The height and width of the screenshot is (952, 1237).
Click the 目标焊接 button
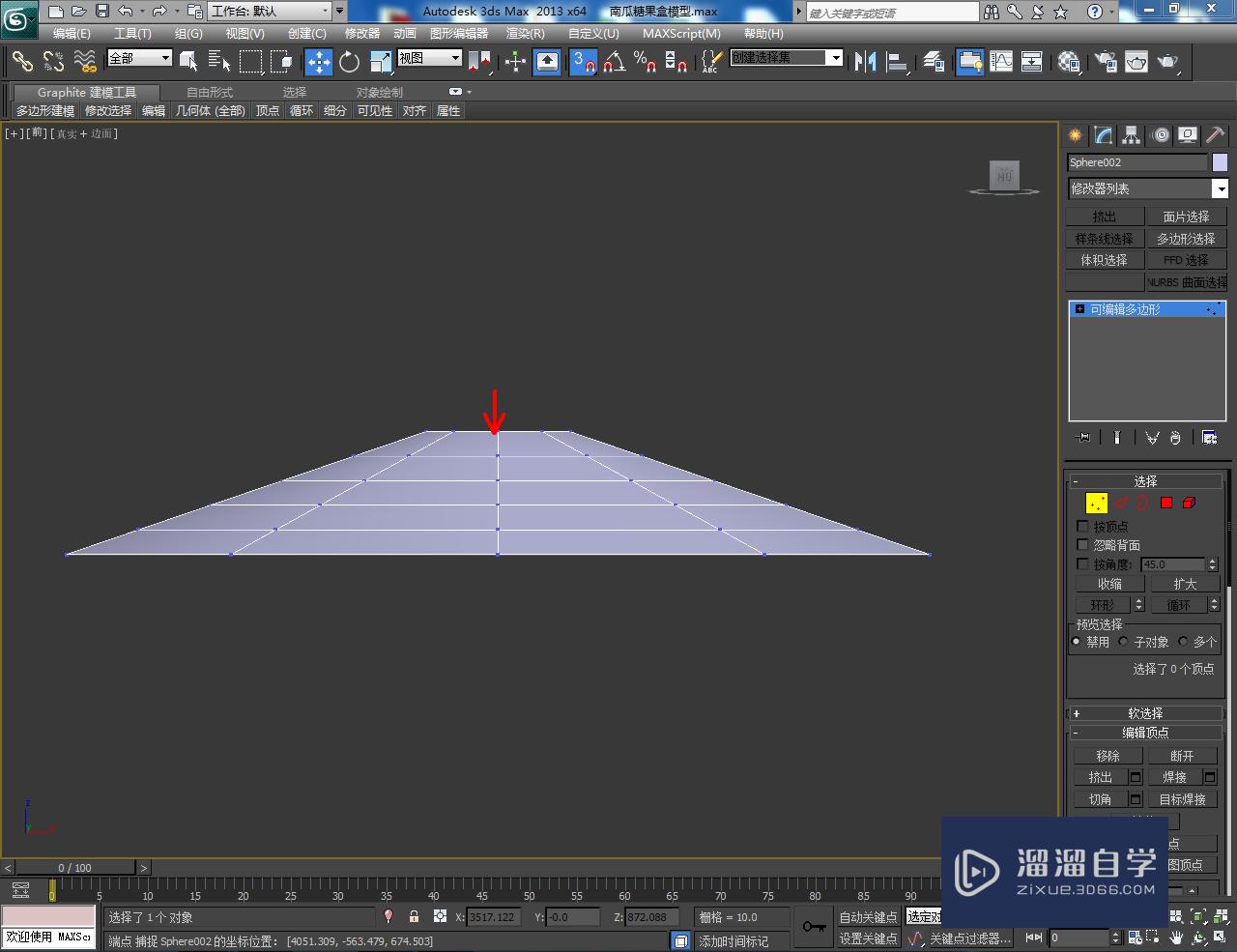[x=1183, y=799]
